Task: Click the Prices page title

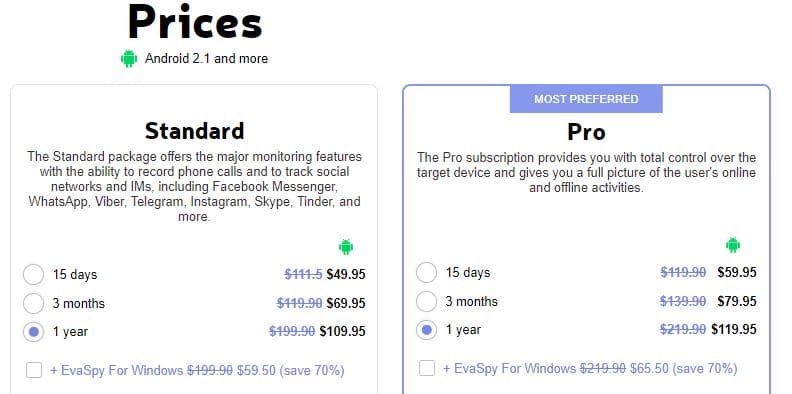Action: 195,21
